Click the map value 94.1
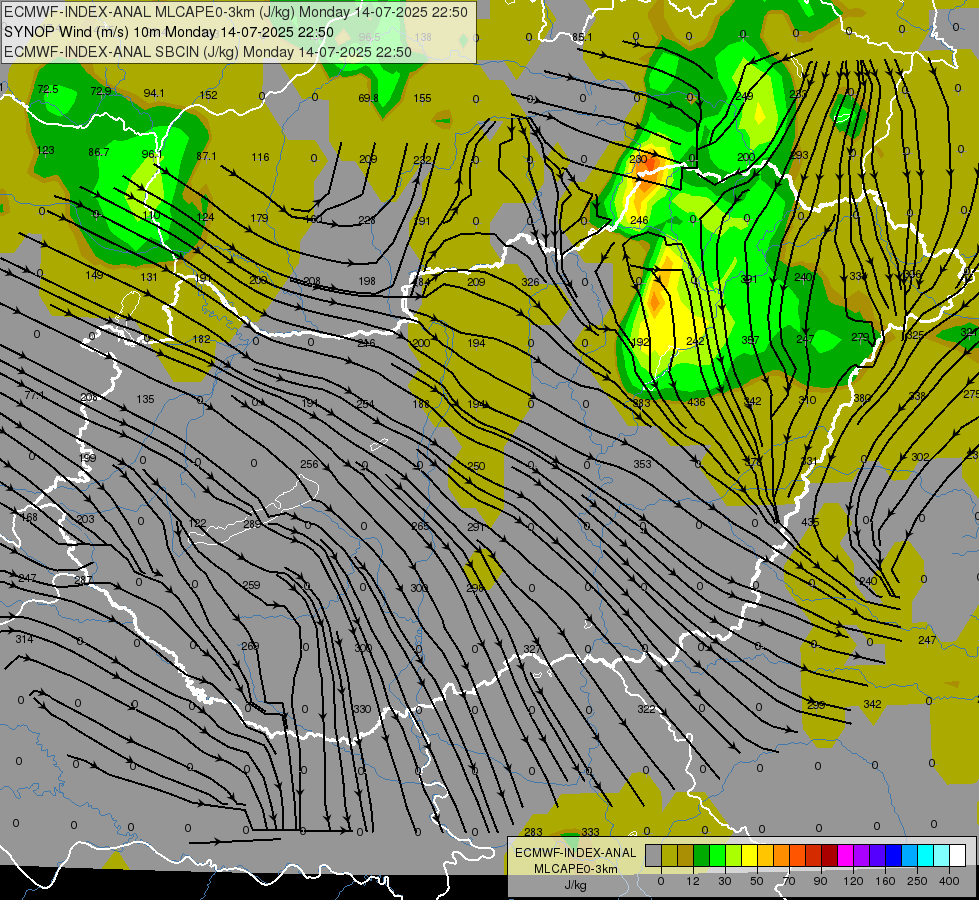Screen dimensions: 979x900 click(x=154, y=93)
